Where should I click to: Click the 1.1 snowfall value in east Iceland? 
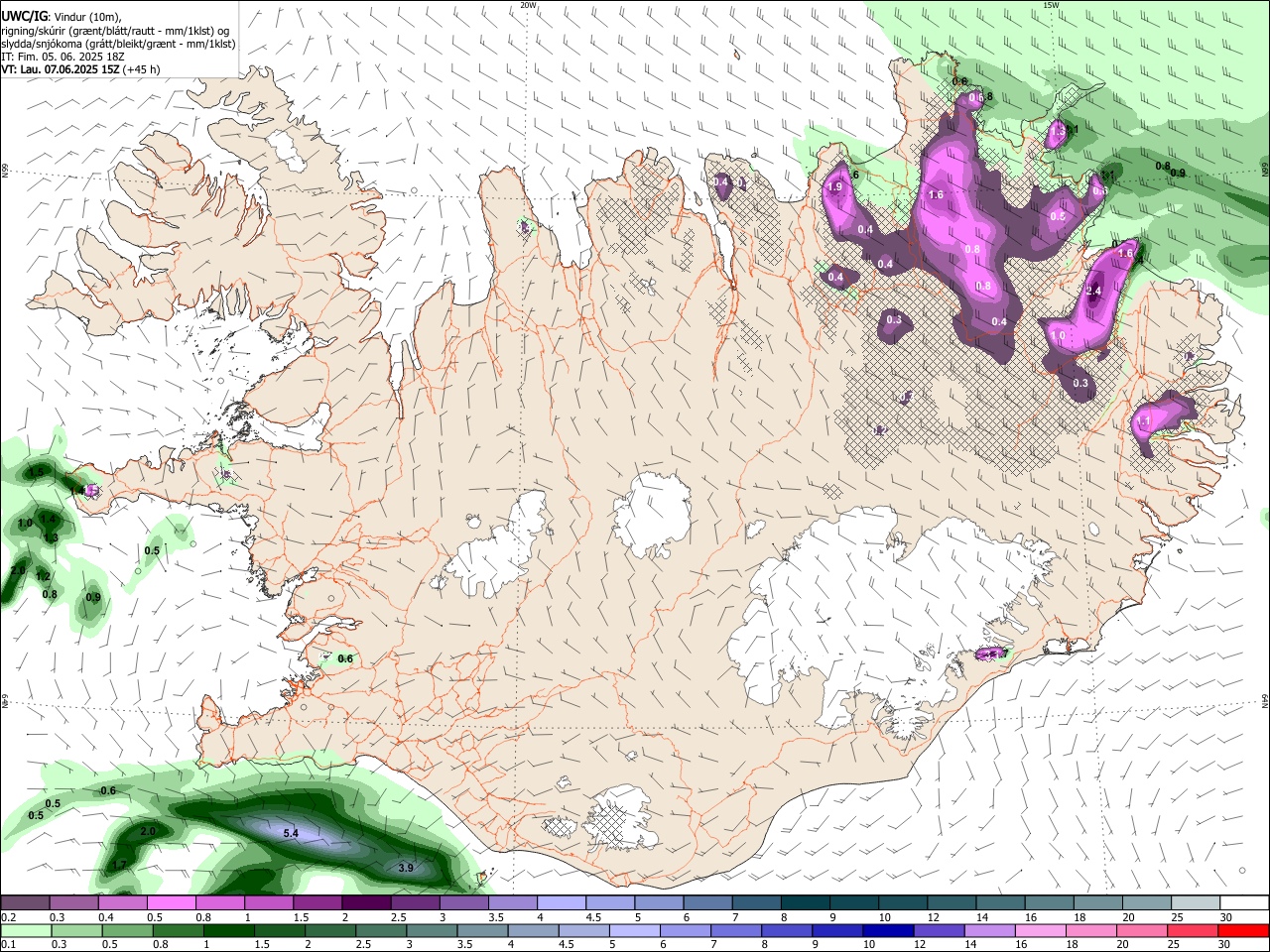click(1143, 422)
